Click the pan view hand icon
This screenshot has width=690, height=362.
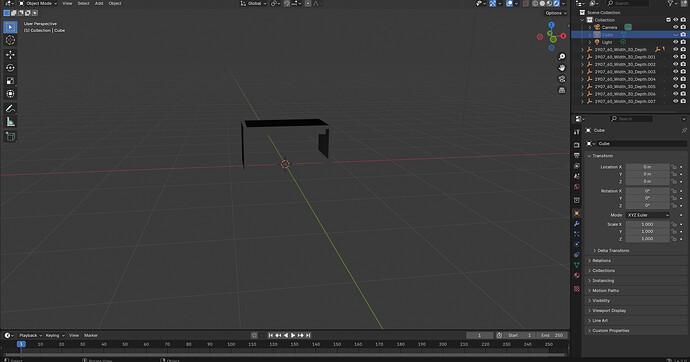tap(562, 68)
